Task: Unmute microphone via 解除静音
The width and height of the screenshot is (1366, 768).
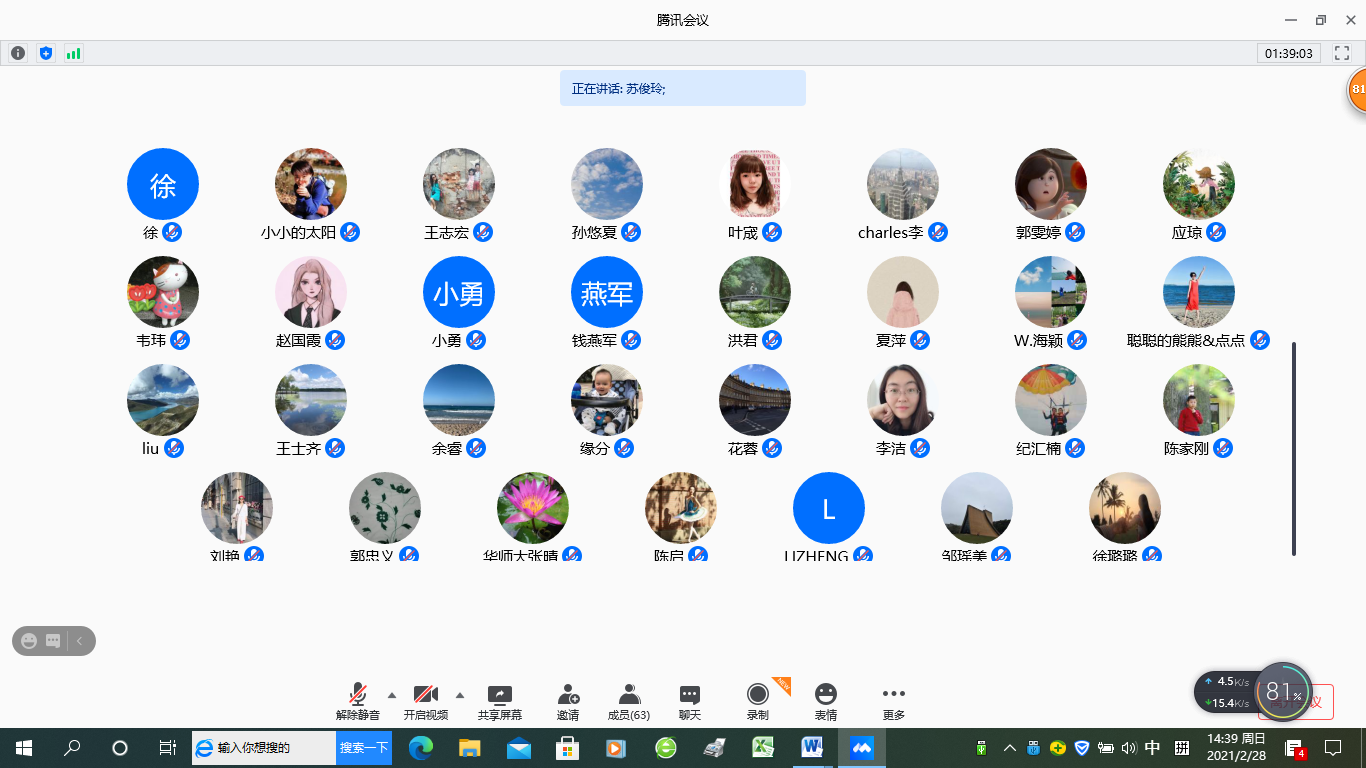Action: coord(357,702)
